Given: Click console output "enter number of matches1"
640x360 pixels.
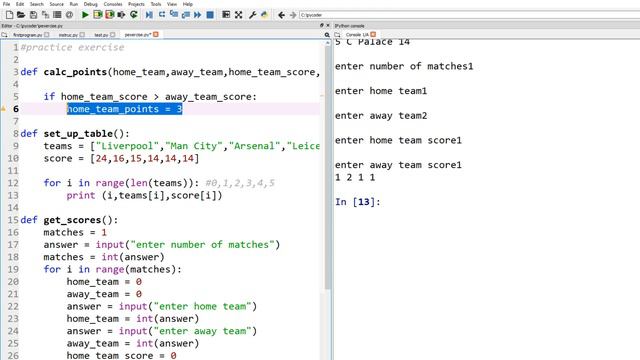Looking at the screenshot, I should point(404,67).
